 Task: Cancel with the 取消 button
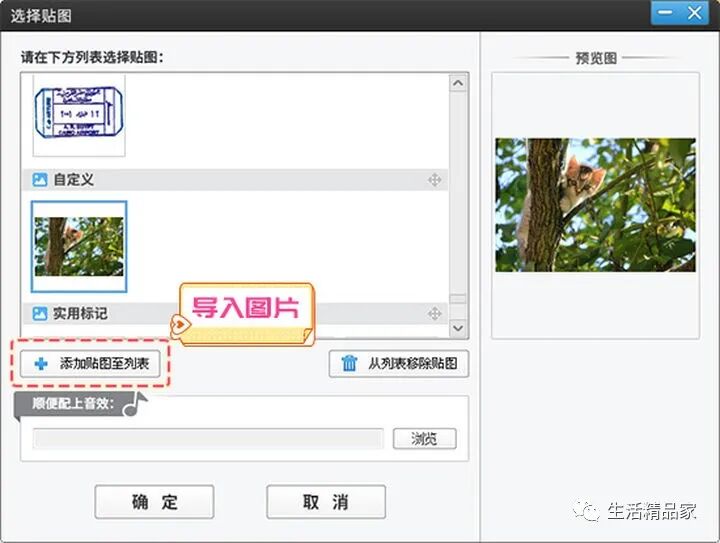click(x=326, y=502)
